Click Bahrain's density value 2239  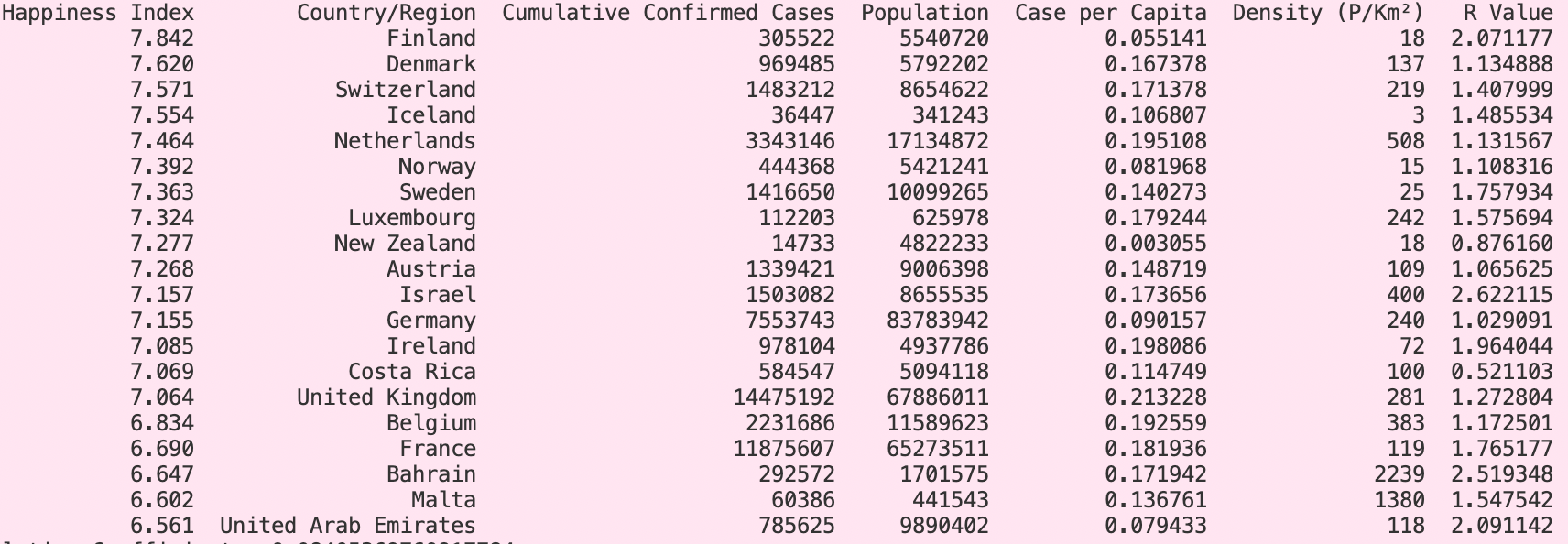coord(1399,474)
